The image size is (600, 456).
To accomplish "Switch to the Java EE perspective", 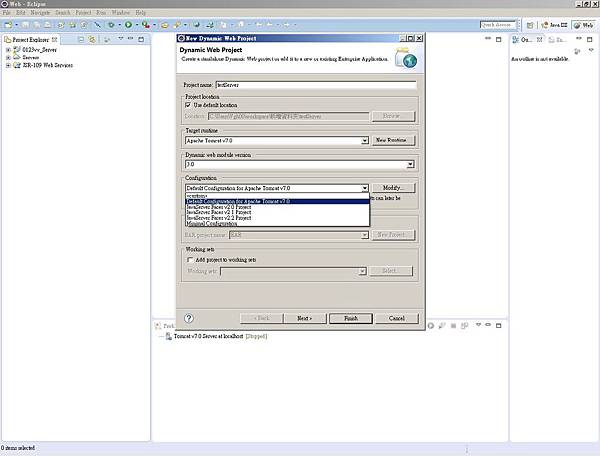I will click(x=554, y=25).
